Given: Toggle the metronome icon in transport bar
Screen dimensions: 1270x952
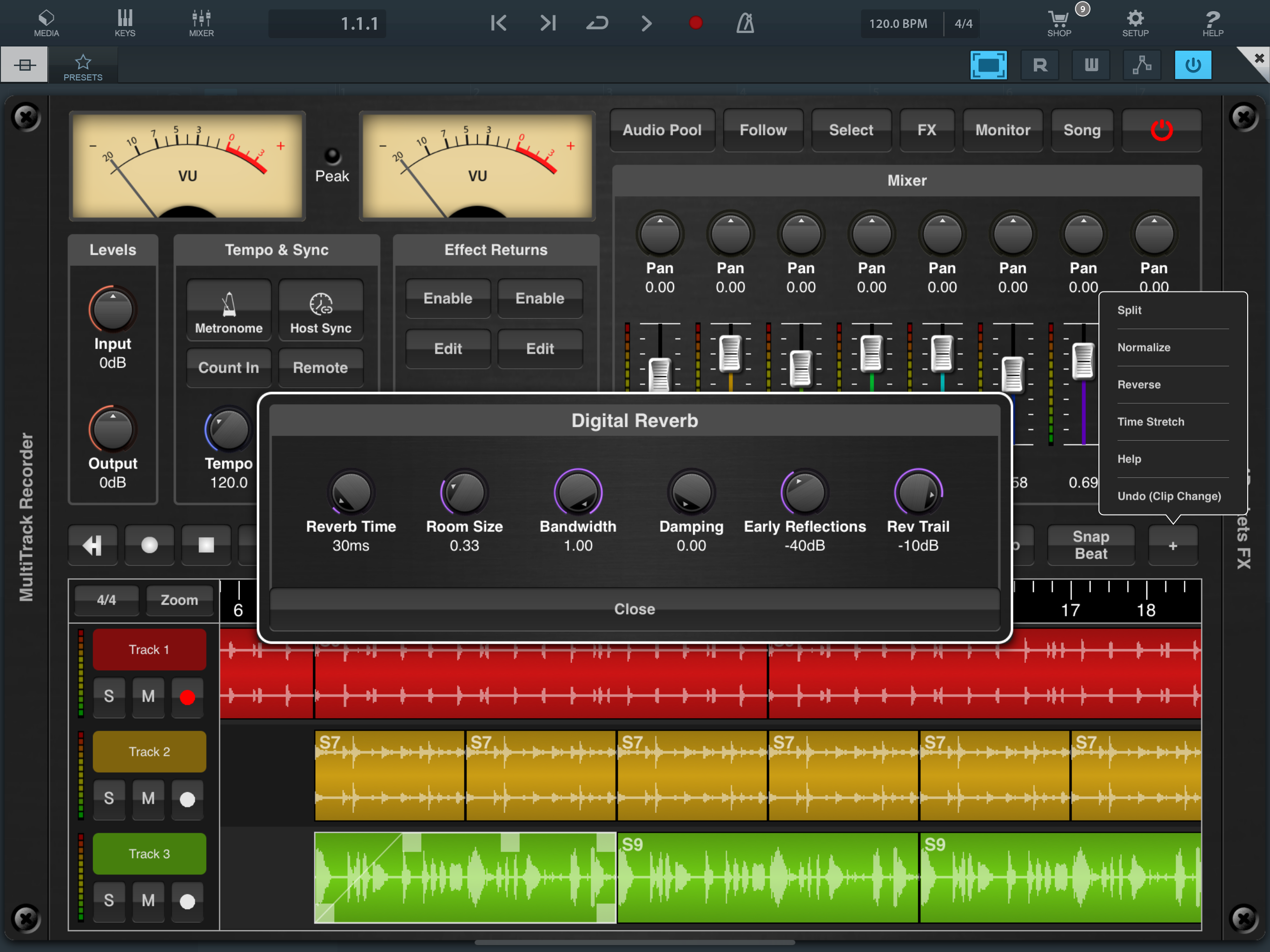Looking at the screenshot, I should pyautogui.click(x=745, y=23).
